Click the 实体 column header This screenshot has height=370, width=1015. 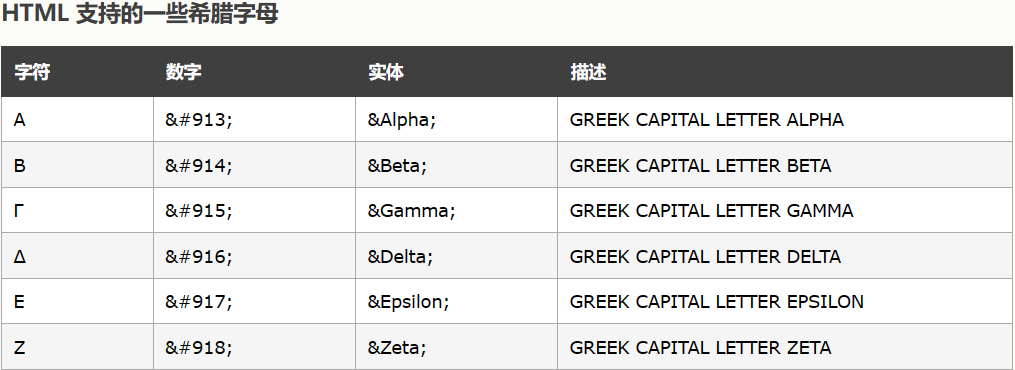386,72
